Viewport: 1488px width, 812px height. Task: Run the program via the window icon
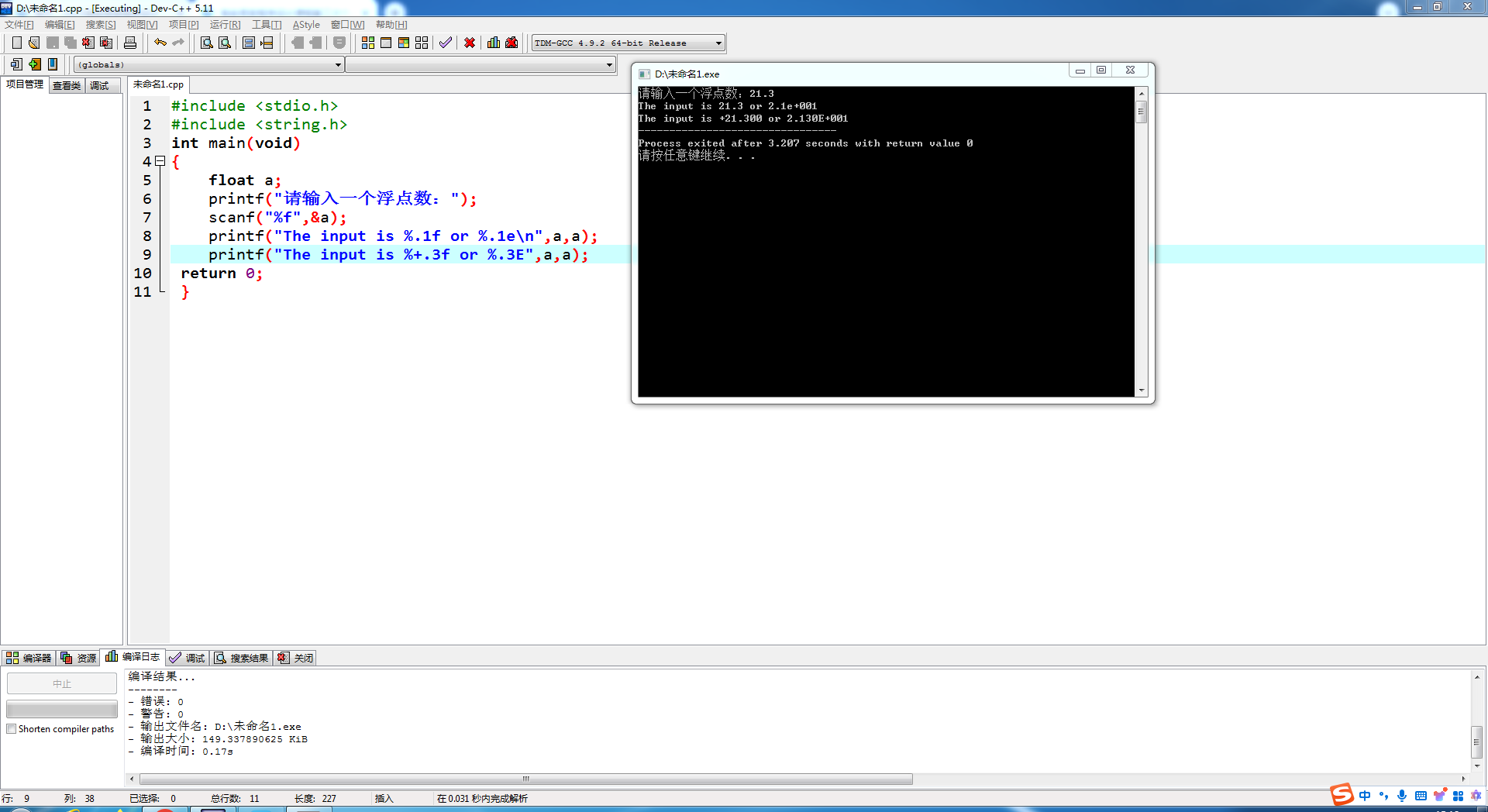386,43
